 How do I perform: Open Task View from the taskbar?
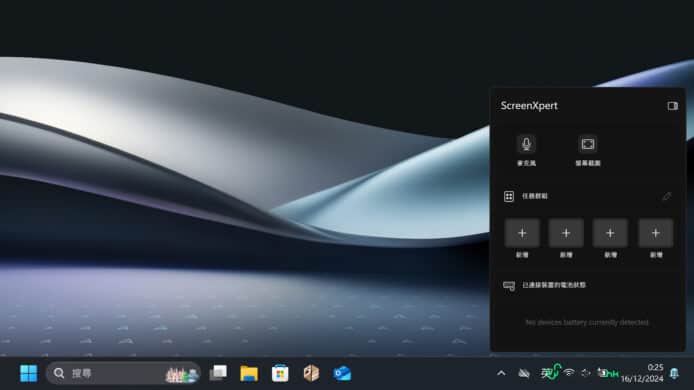click(218, 373)
